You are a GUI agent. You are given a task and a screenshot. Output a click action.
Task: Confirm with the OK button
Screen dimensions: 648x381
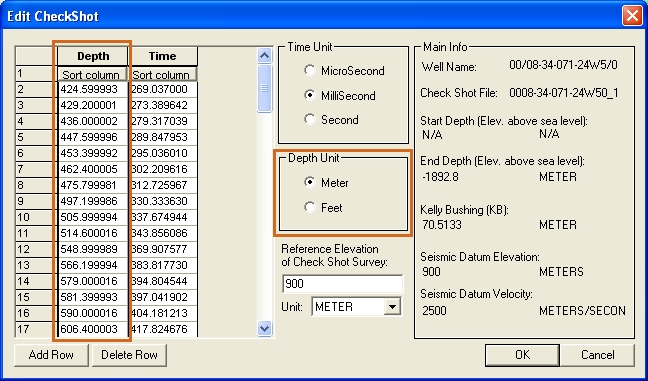(522, 355)
